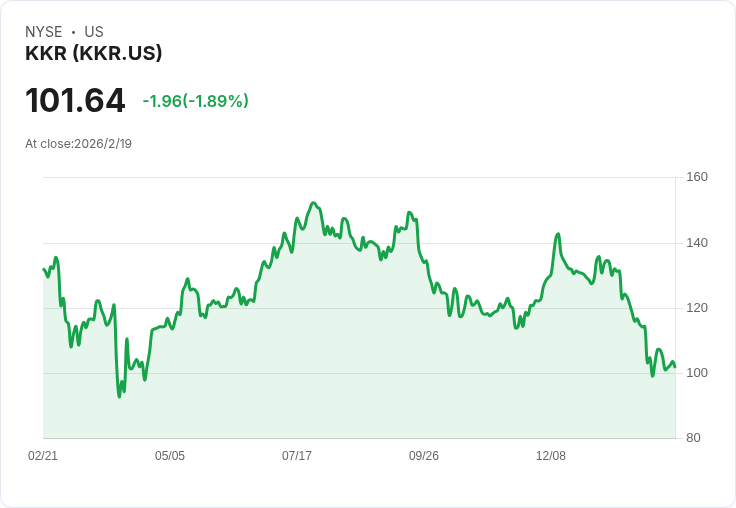Click the highest peak of the price line

[x=313, y=203]
